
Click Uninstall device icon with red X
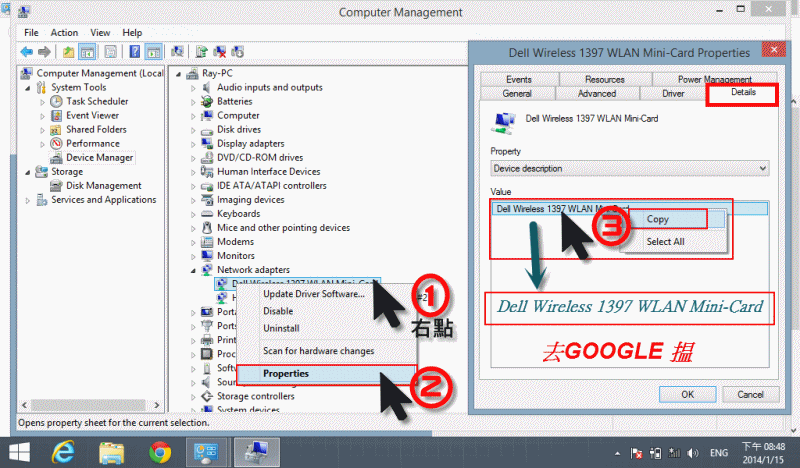tap(220, 52)
